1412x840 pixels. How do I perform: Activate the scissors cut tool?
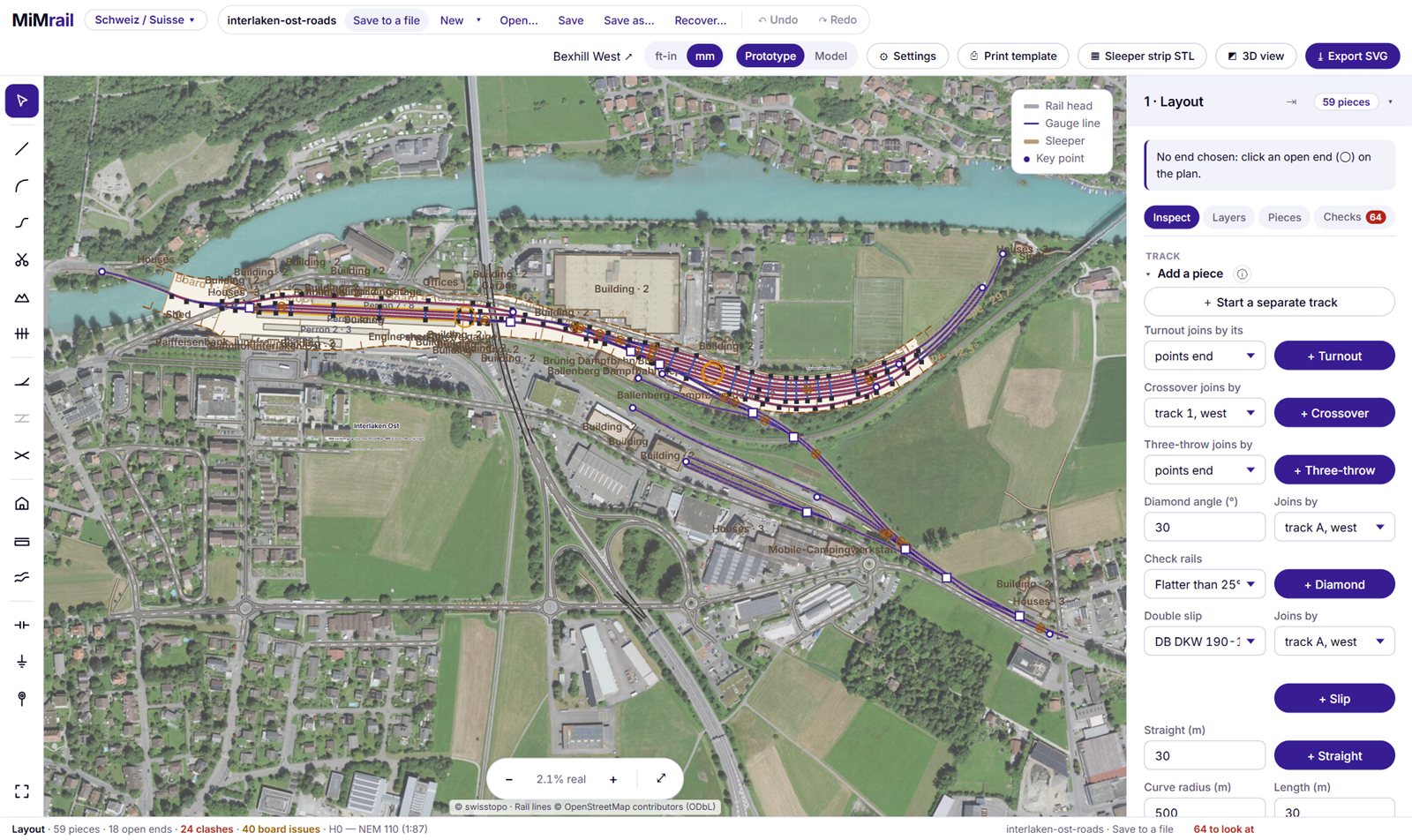click(22, 259)
